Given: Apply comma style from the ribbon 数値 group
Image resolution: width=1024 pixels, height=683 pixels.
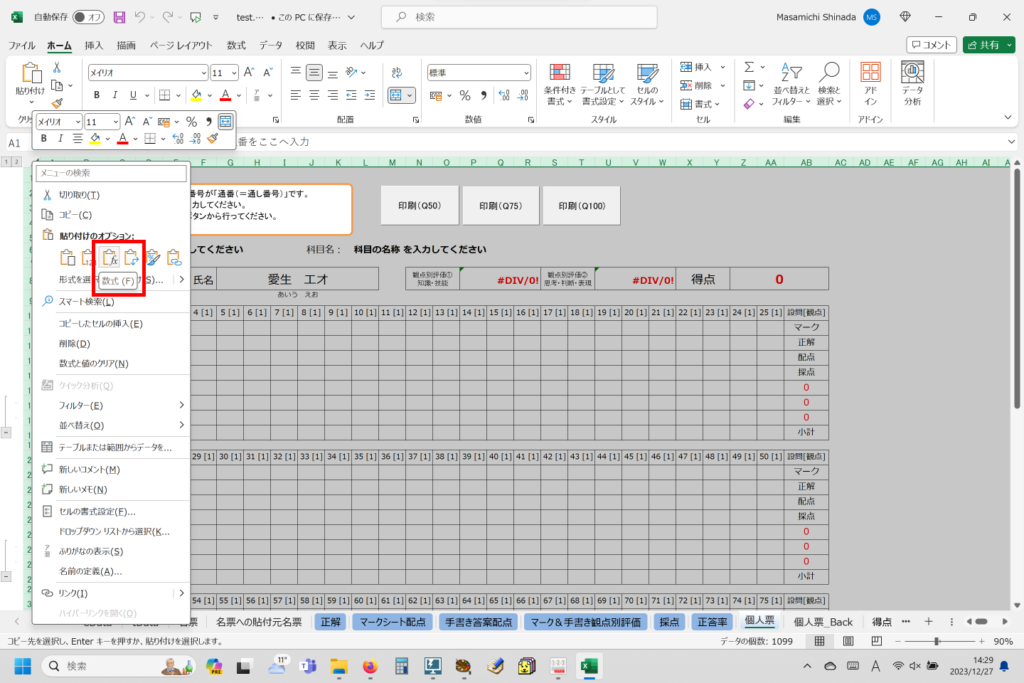Looking at the screenshot, I should click(x=483, y=95).
